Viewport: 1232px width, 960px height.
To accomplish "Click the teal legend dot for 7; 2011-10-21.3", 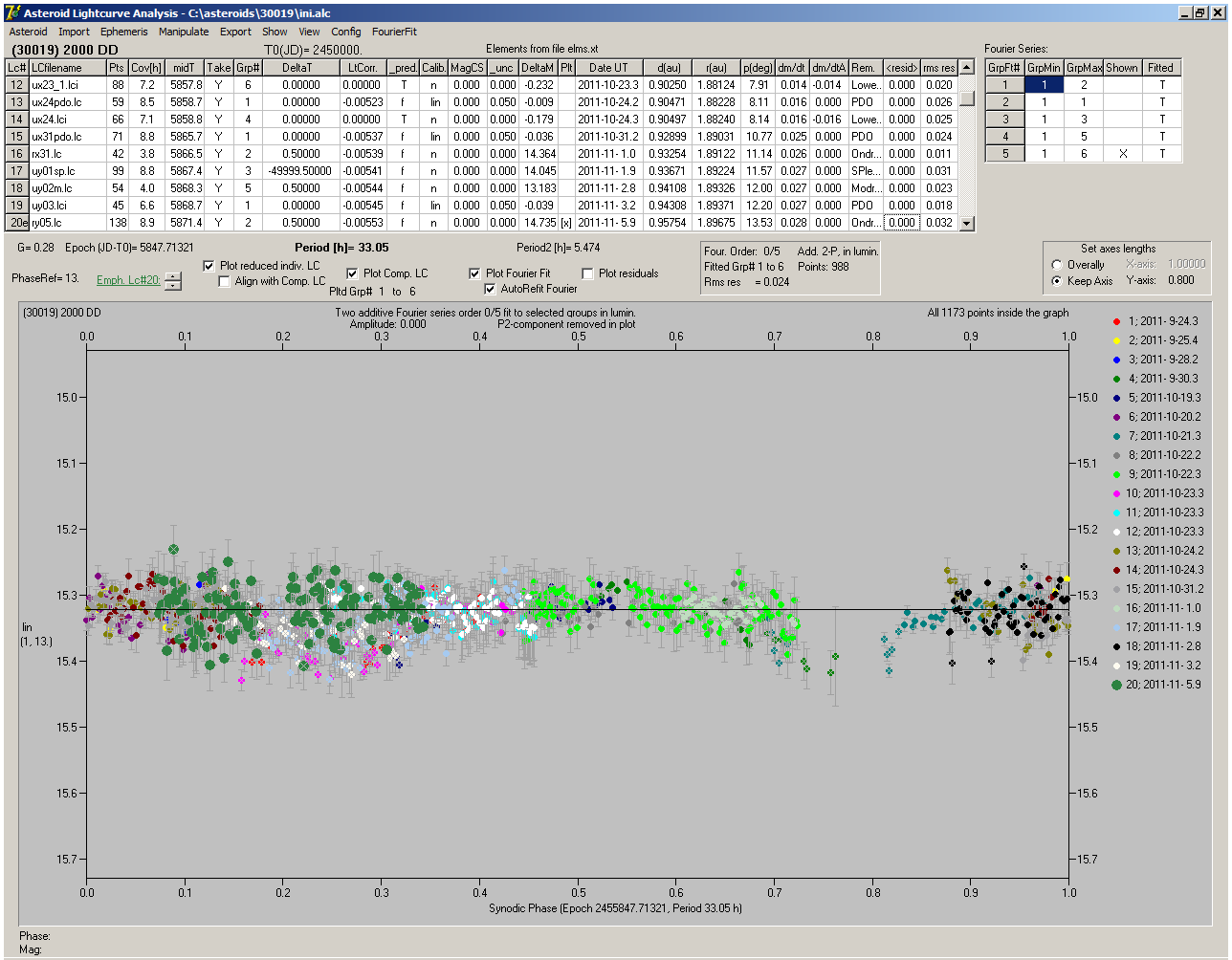I will [x=1116, y=436].
